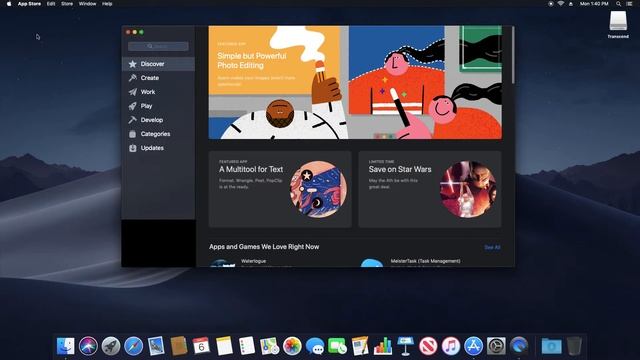Open Mail stamp icon in dock
This screenshot has width=640, height=360.
click(x=156, y=346)
